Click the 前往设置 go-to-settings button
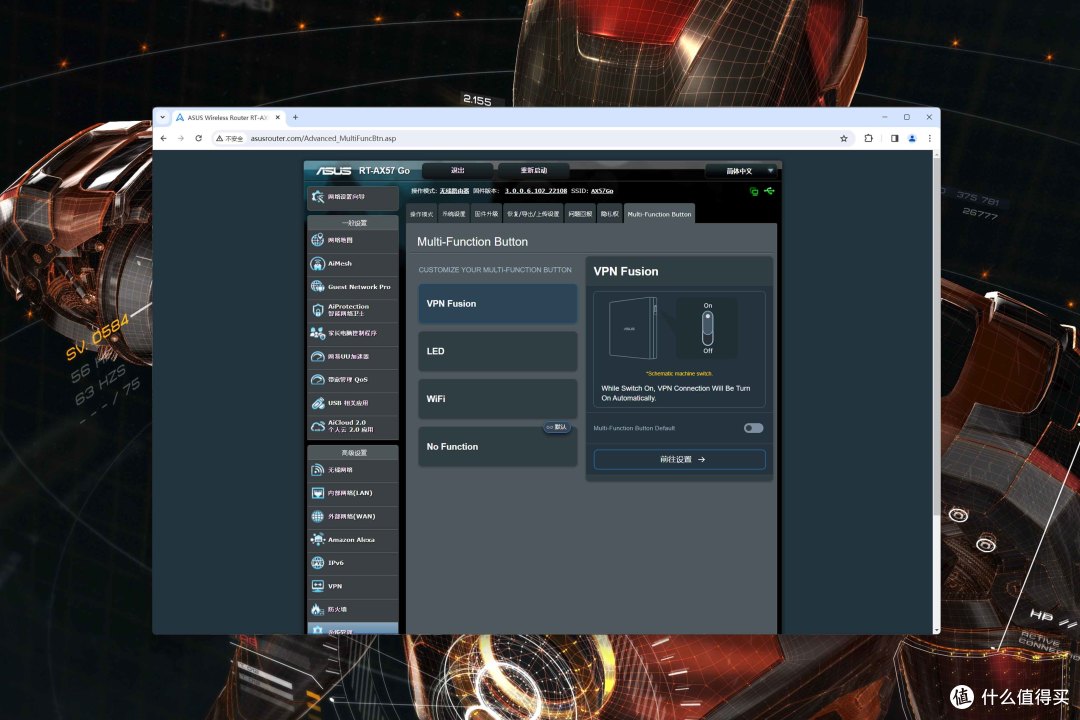The width and height of the screenshot is (1080, 720). coord(680,460)
